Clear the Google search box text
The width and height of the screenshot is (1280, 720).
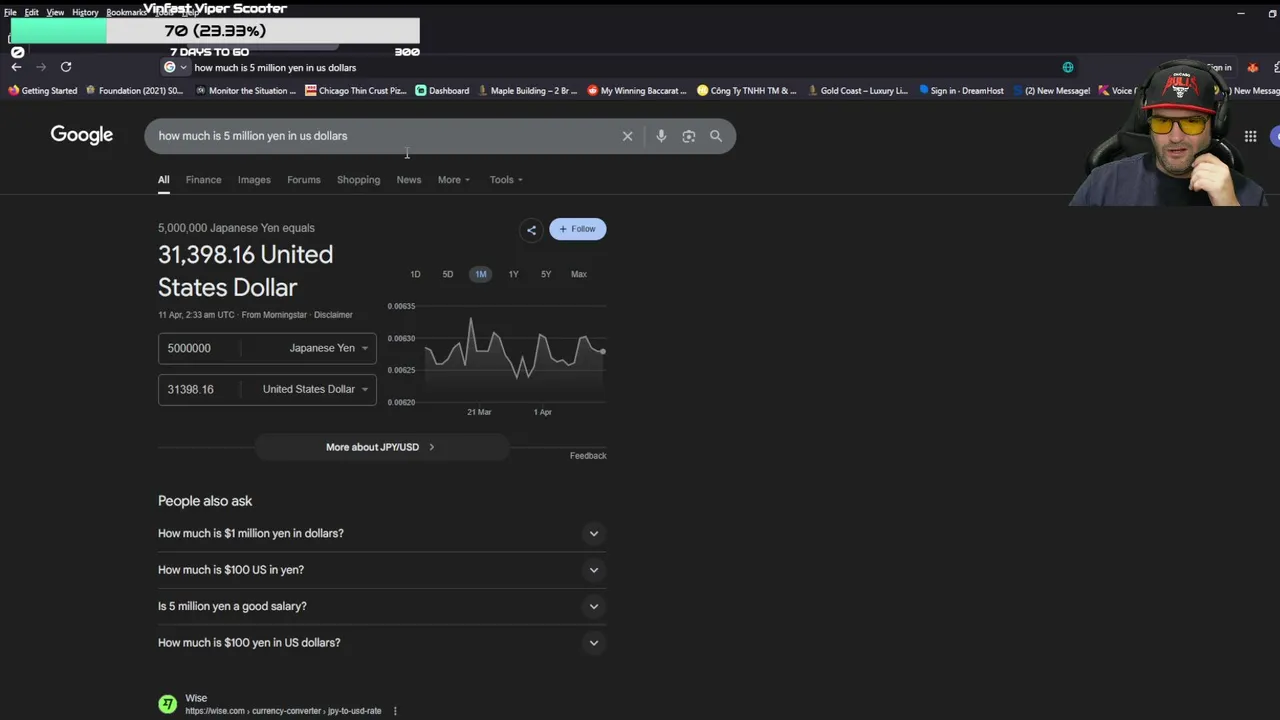627,136
